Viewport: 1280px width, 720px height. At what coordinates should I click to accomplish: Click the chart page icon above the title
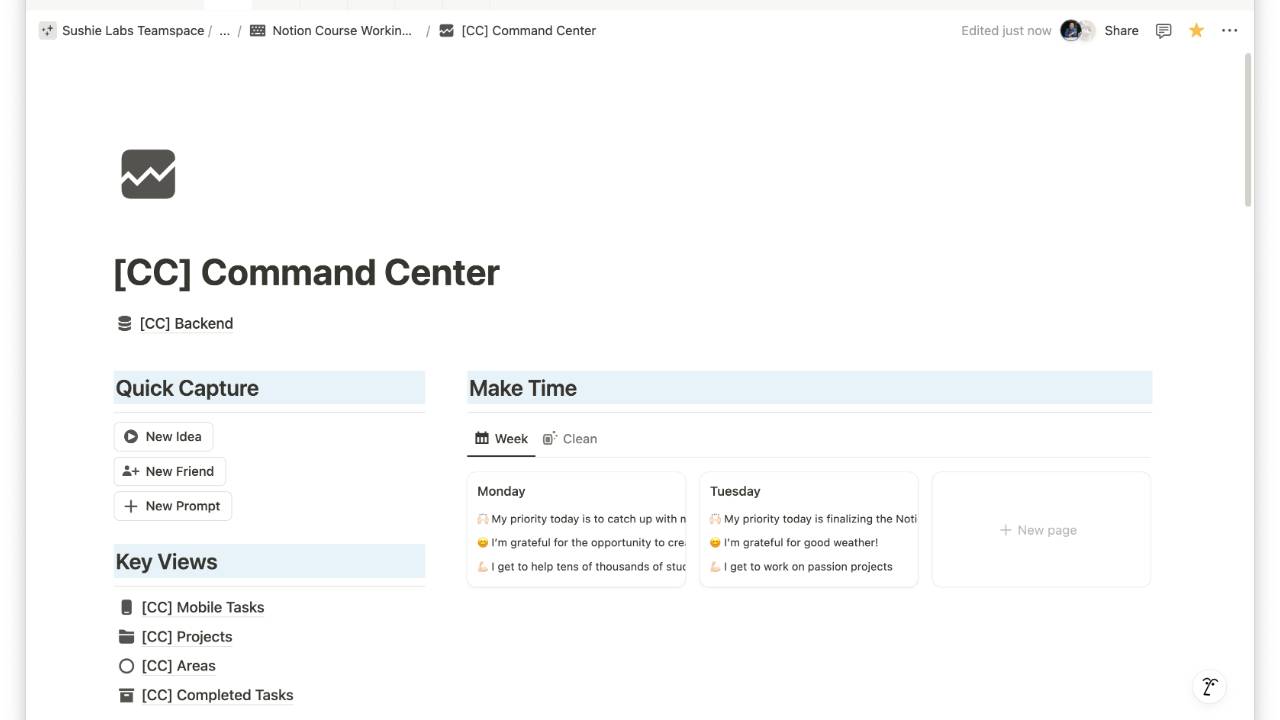click(x=147, y=173)
